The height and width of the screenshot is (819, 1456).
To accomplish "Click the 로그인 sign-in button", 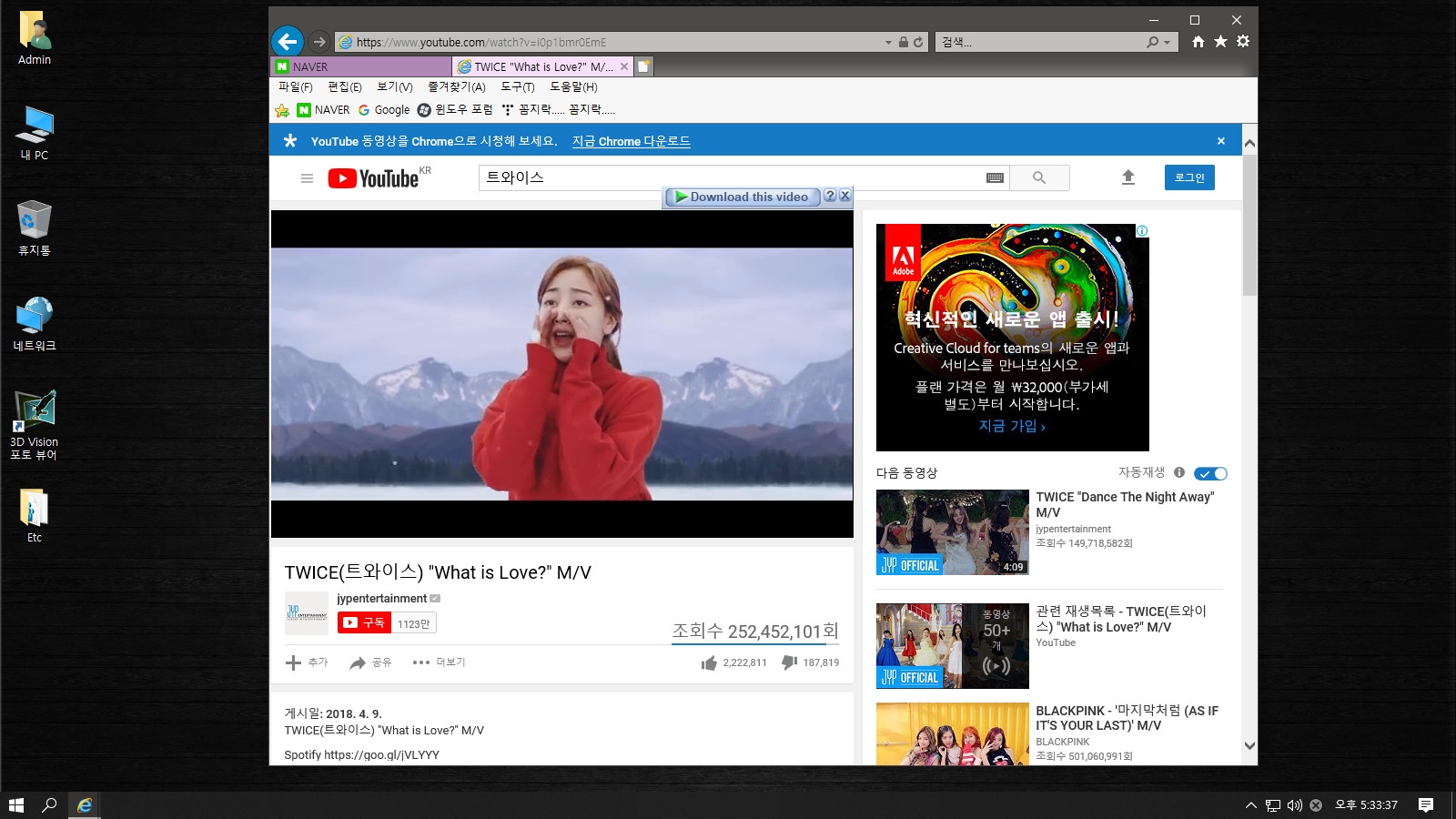I will pyautogui.click(x=1189, y=177).
